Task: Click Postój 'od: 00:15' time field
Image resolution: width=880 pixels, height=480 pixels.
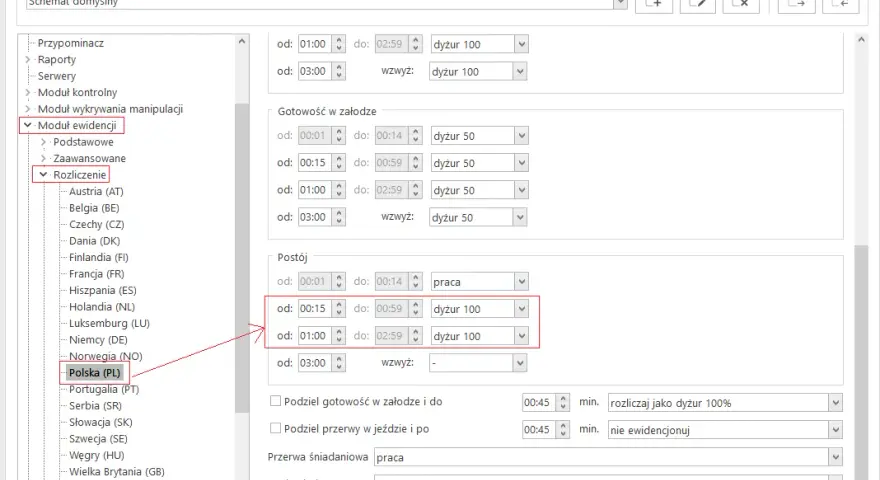Action: click(x=314, y=308)
